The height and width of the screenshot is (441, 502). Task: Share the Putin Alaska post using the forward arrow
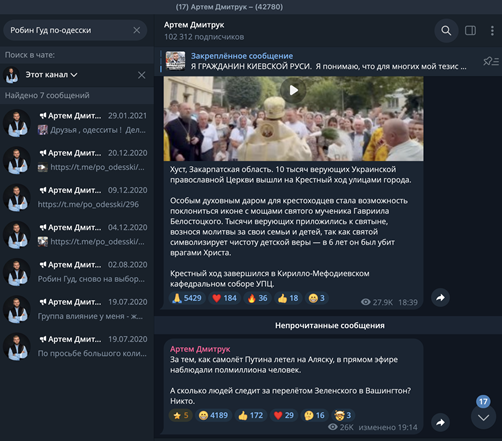tap(440, 423)
